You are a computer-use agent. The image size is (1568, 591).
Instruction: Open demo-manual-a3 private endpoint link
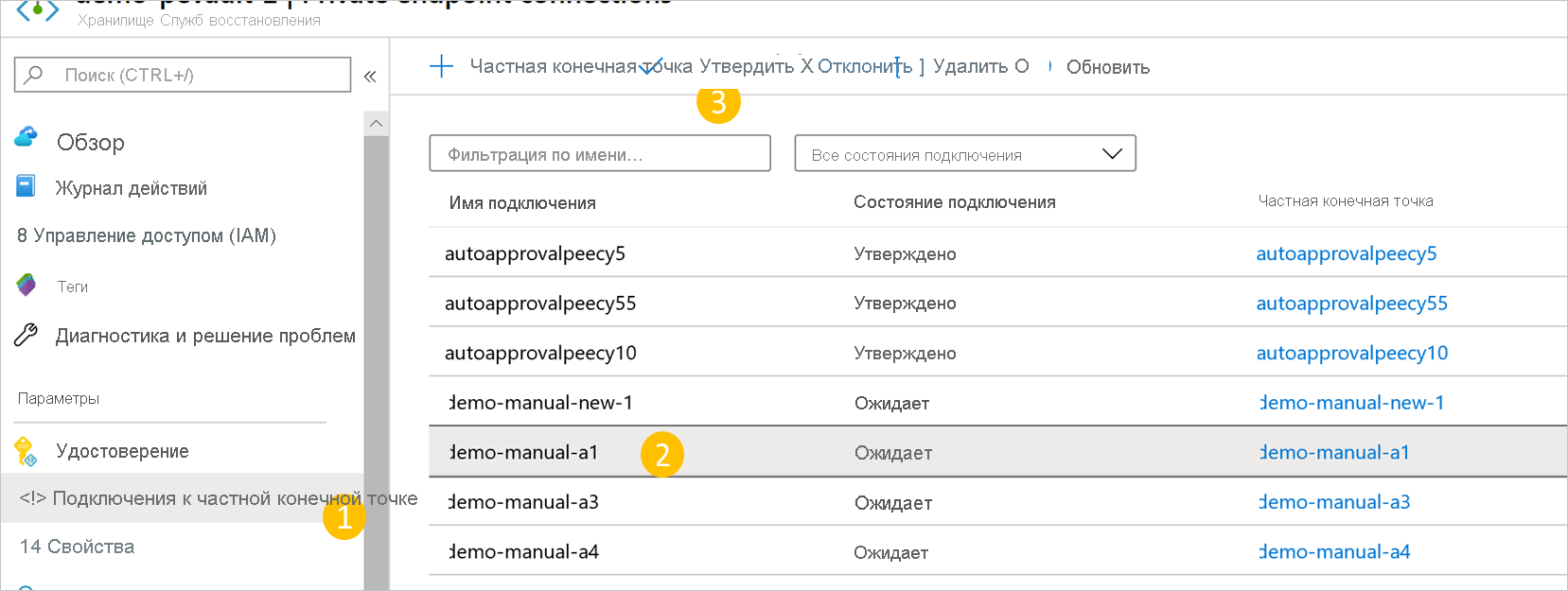[x=1334, y=502]
